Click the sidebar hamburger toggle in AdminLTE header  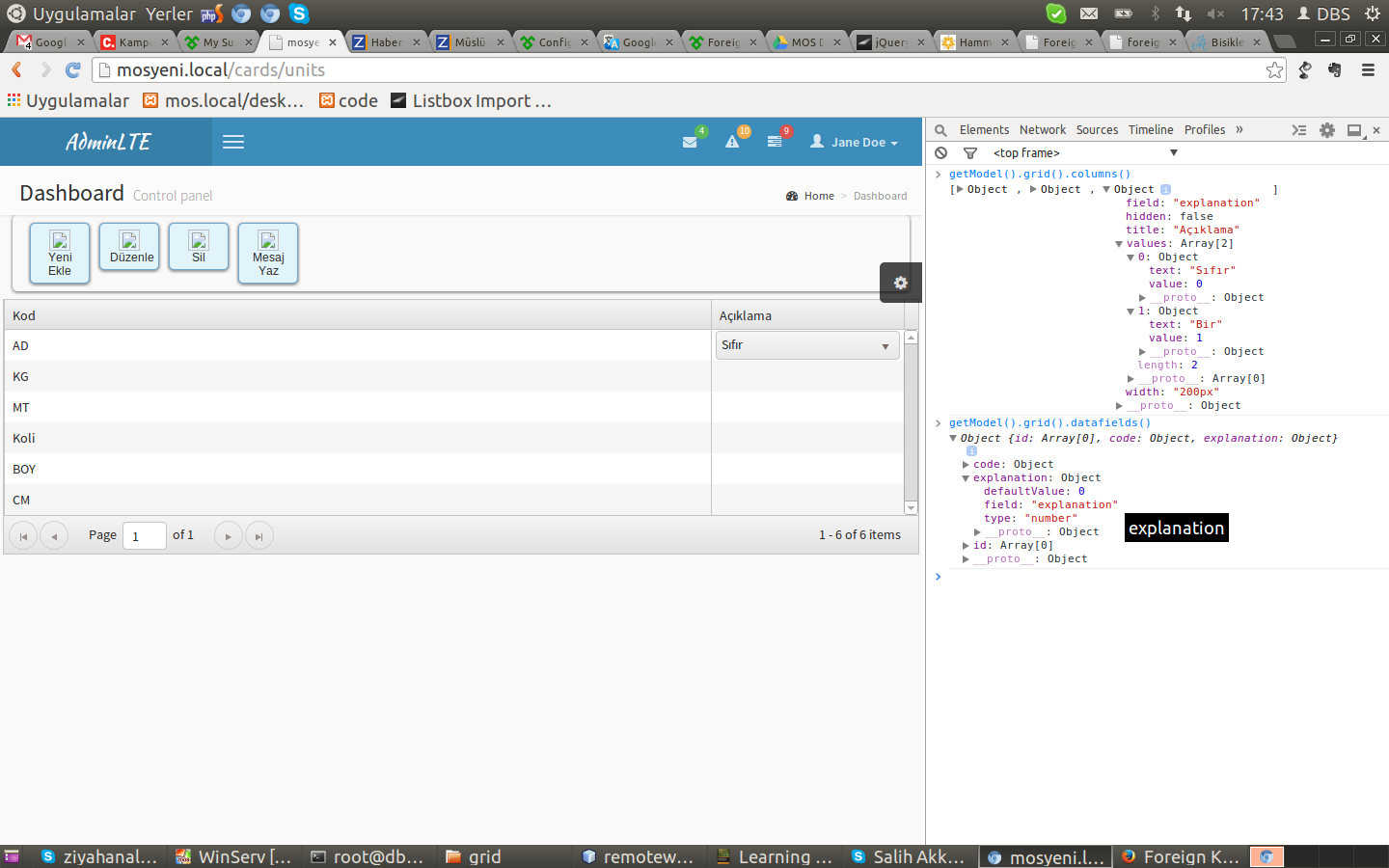[x=233, y=142]
